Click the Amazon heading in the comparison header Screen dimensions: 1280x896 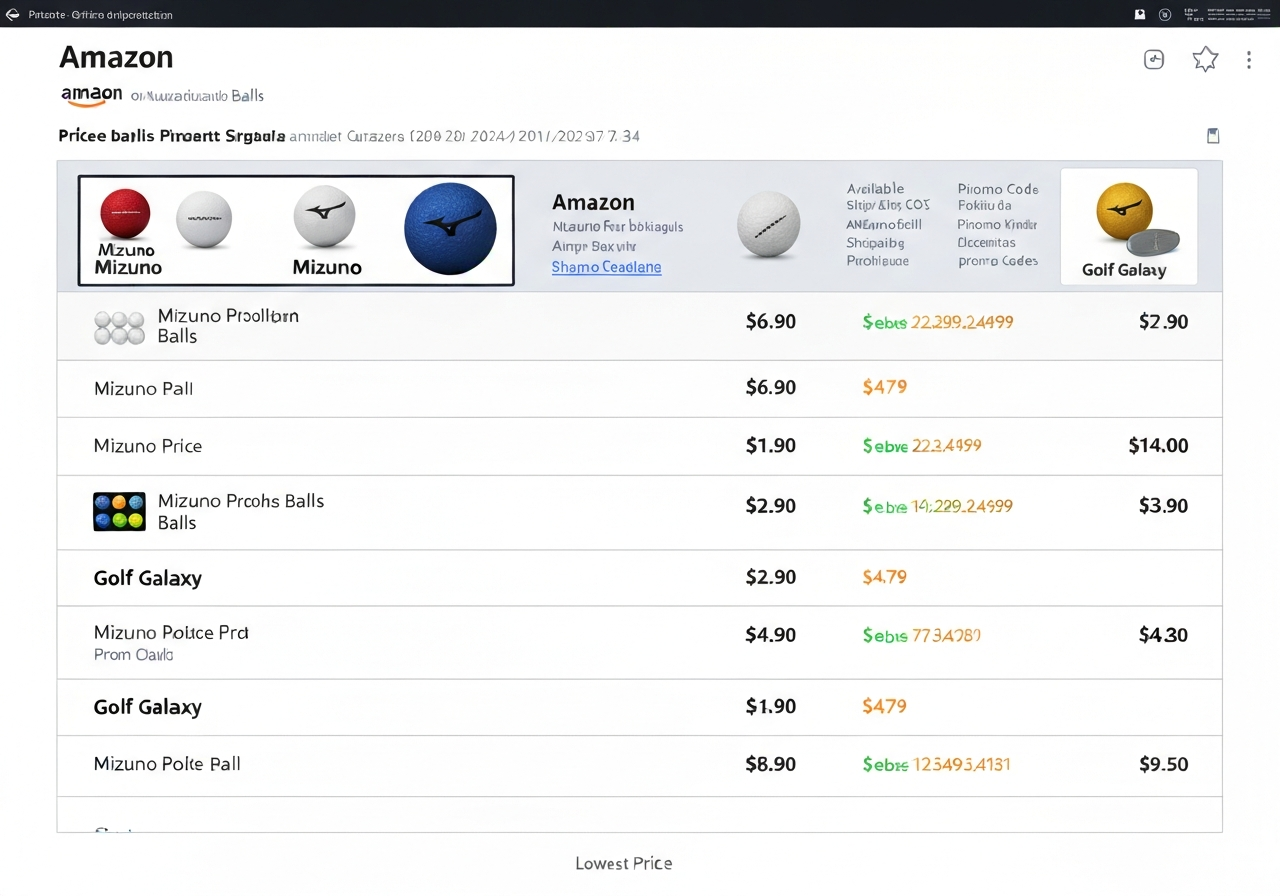click(x=593, y=203)
